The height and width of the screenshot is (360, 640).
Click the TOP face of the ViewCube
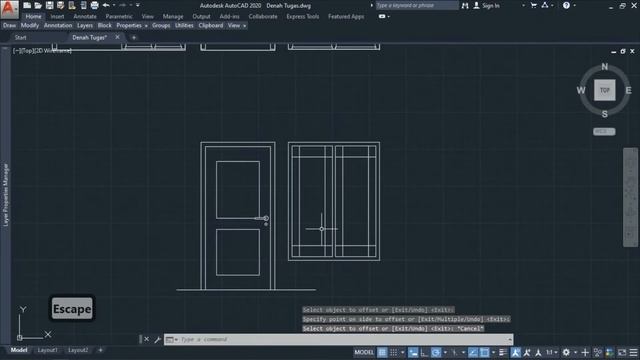(x=604, y=90)
